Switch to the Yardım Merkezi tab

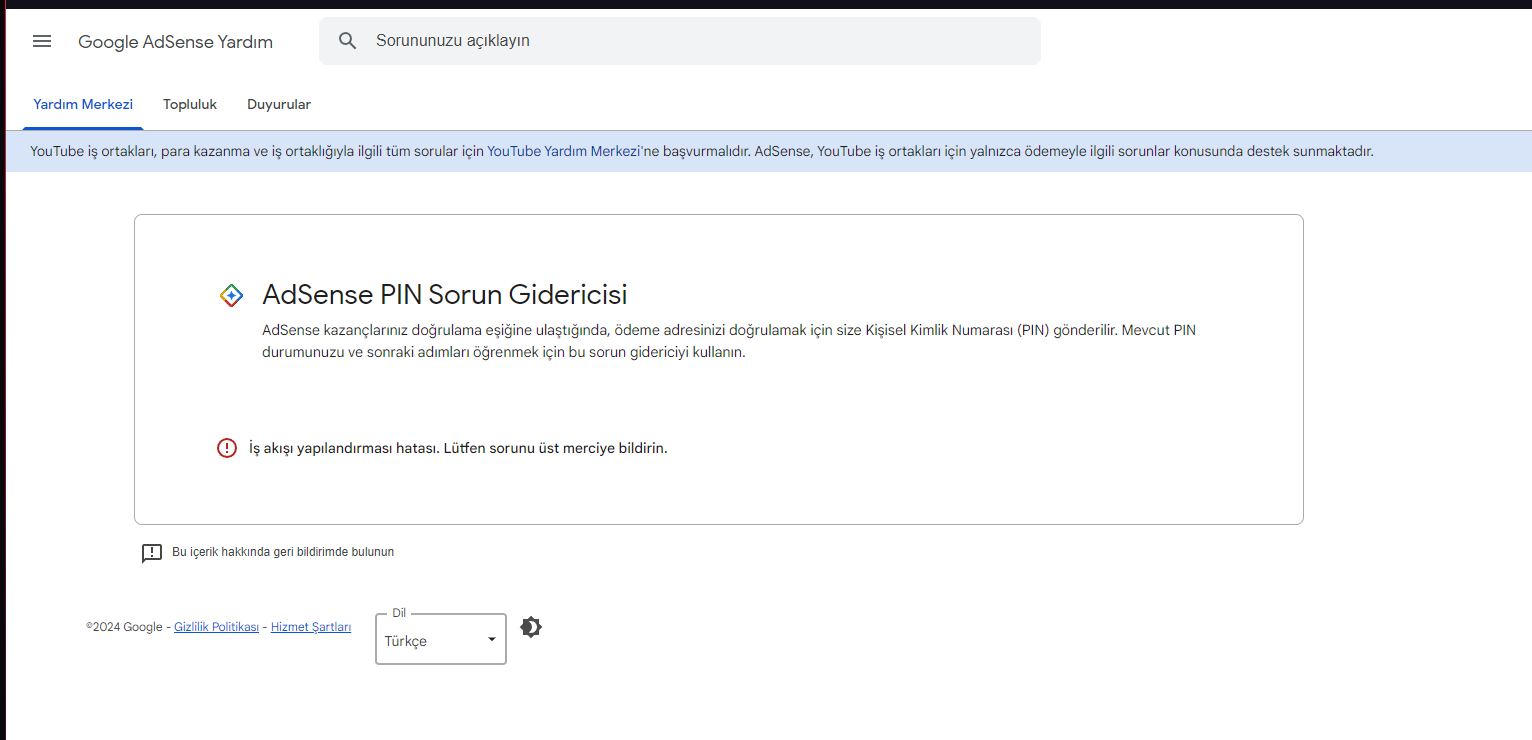[x=83, y=104]
